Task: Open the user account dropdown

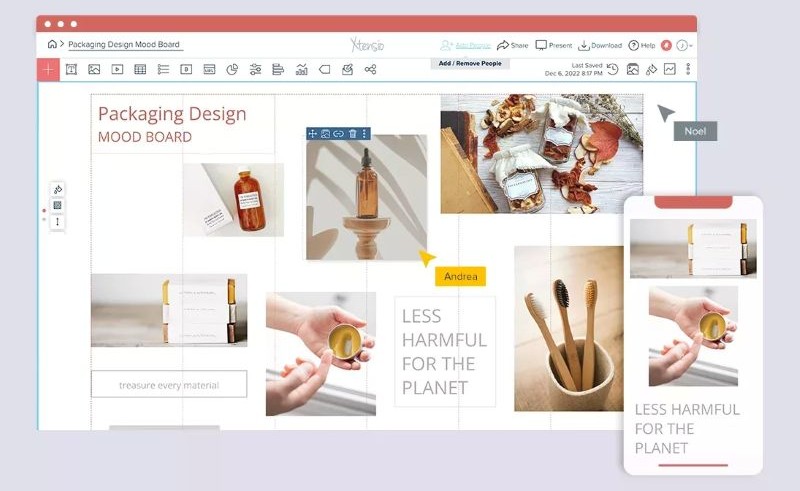Action: pos(684,45)
